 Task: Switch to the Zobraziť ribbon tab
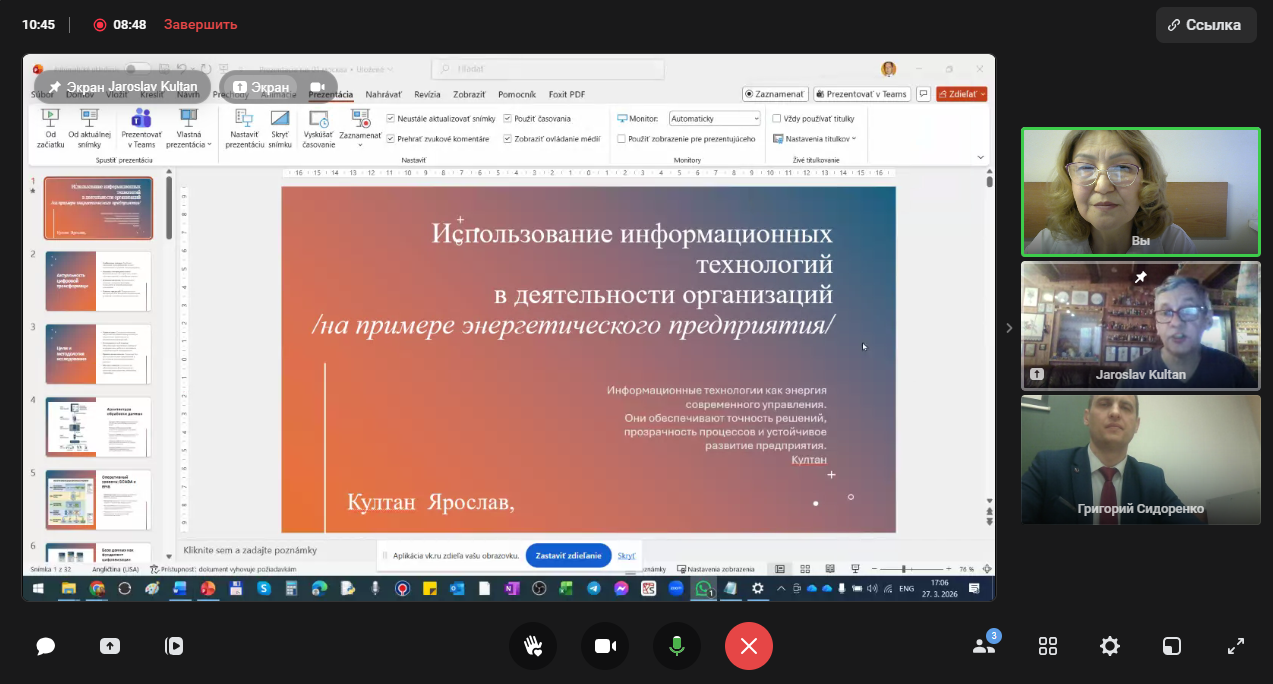point(469,94)
